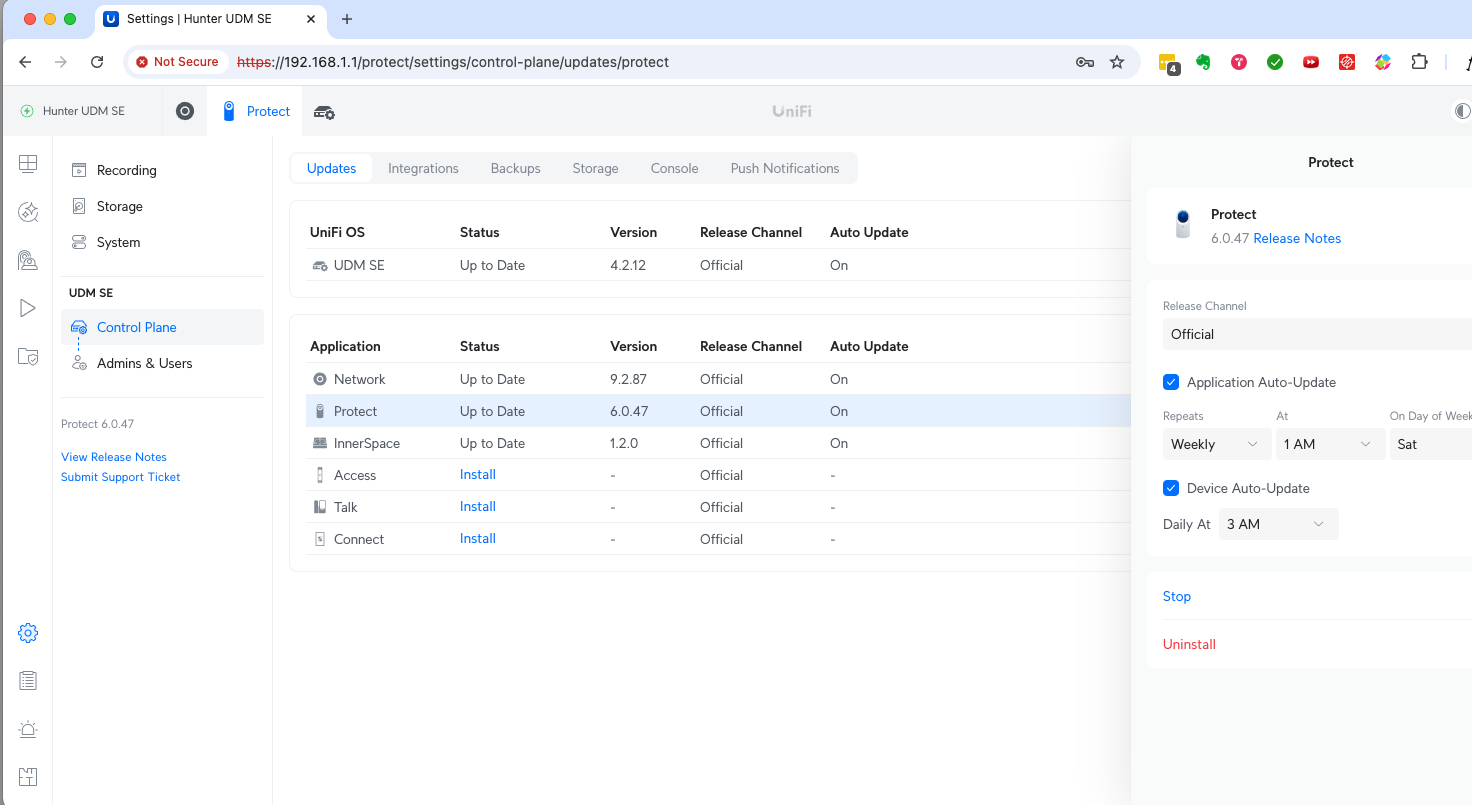Select the Network application row
Screen dimensions: 1472x805
point(718,379)
